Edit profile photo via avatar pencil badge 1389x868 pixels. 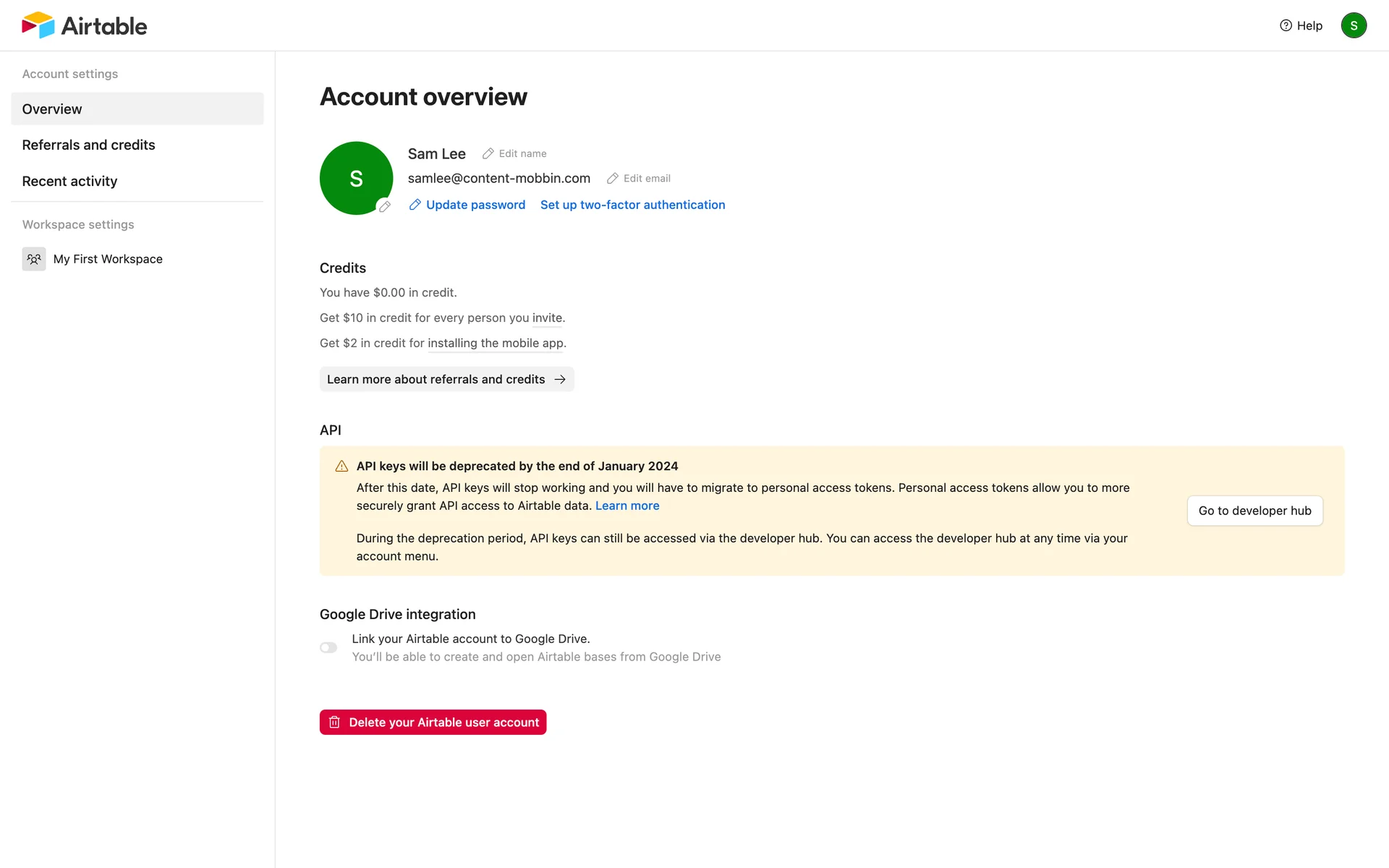[x=385, y=206]
